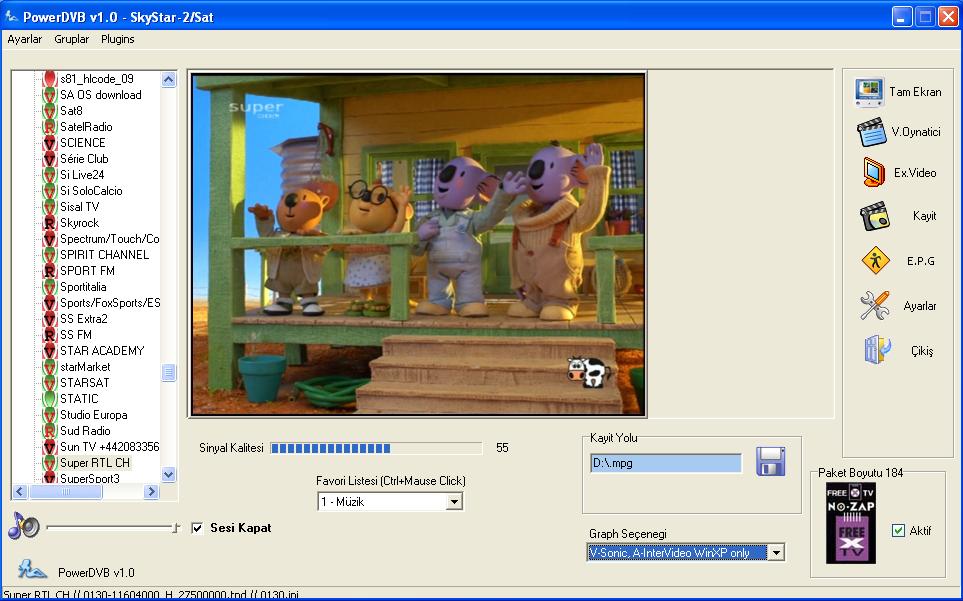Select the Sat8 channel
963x601 pixels.
(71, 111)
